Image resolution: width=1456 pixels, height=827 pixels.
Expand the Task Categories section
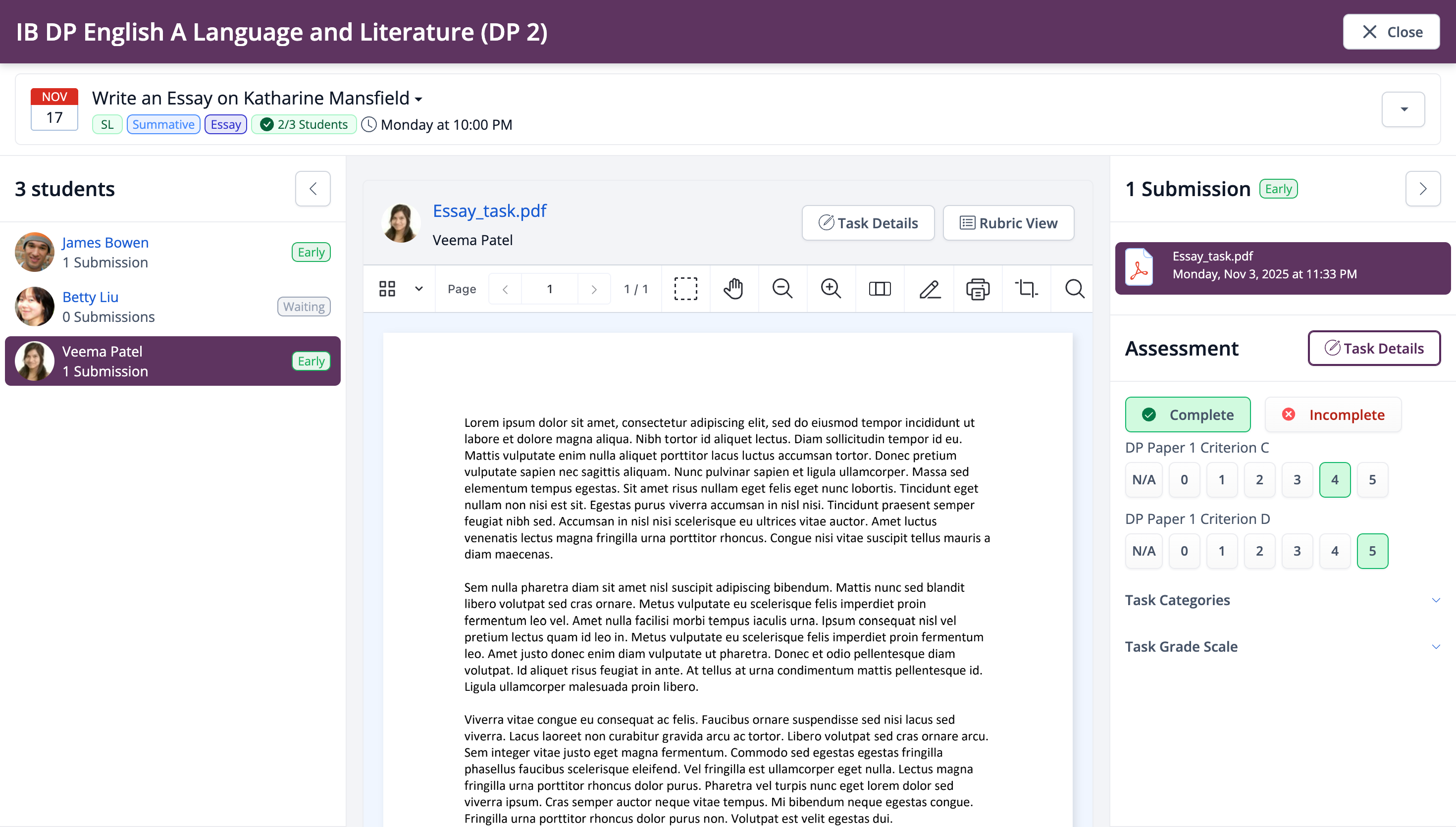click(1282, 600)
